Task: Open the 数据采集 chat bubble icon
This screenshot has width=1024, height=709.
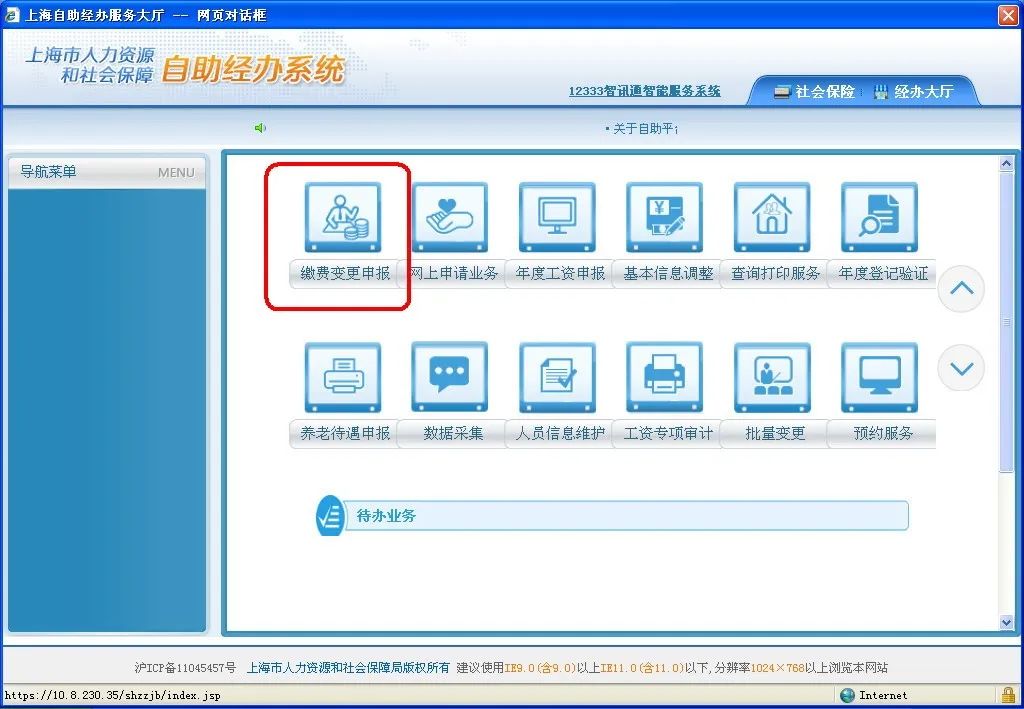Action: click(450, 378)
